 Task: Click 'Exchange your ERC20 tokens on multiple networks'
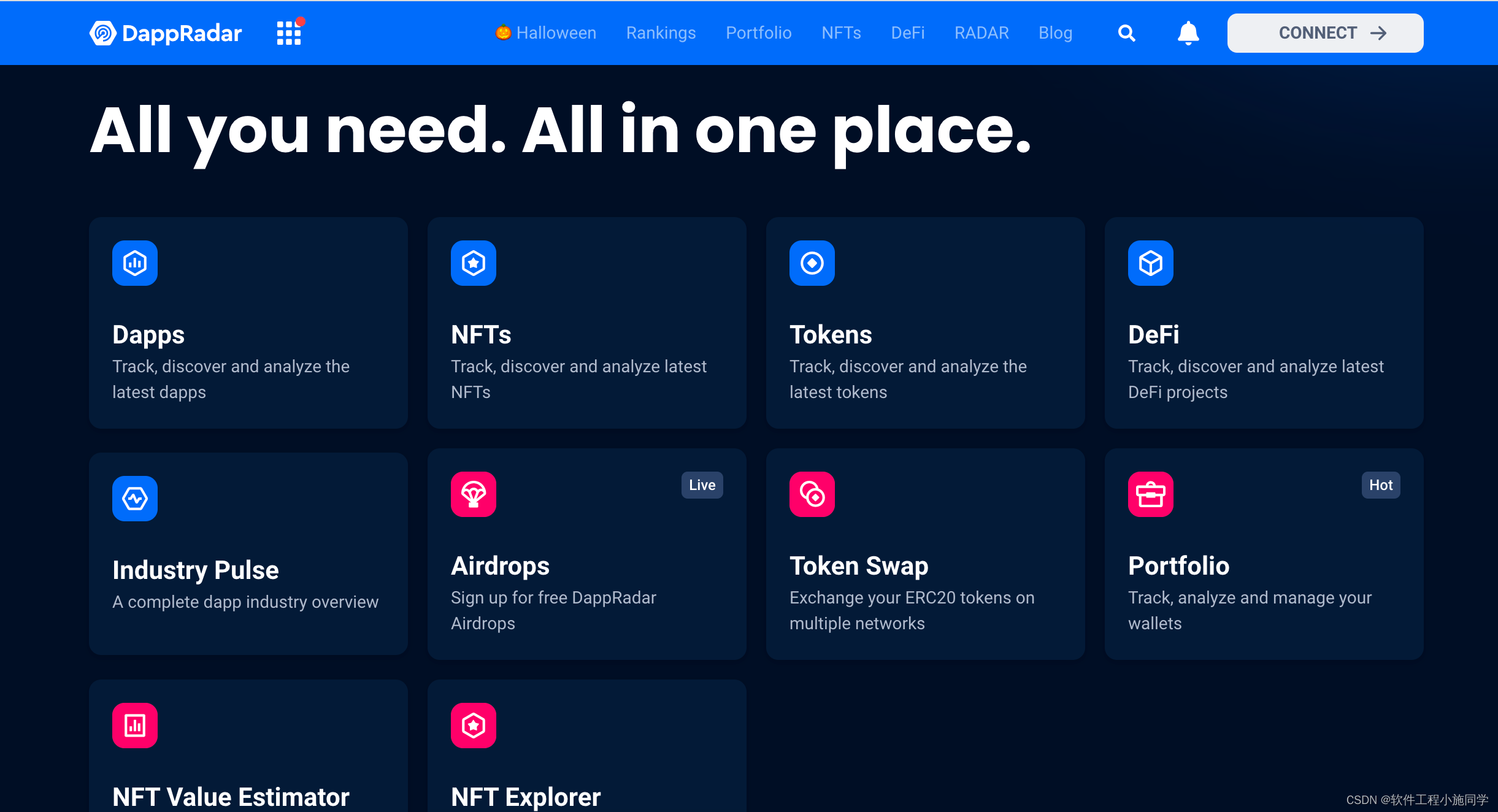coord(912,610)
